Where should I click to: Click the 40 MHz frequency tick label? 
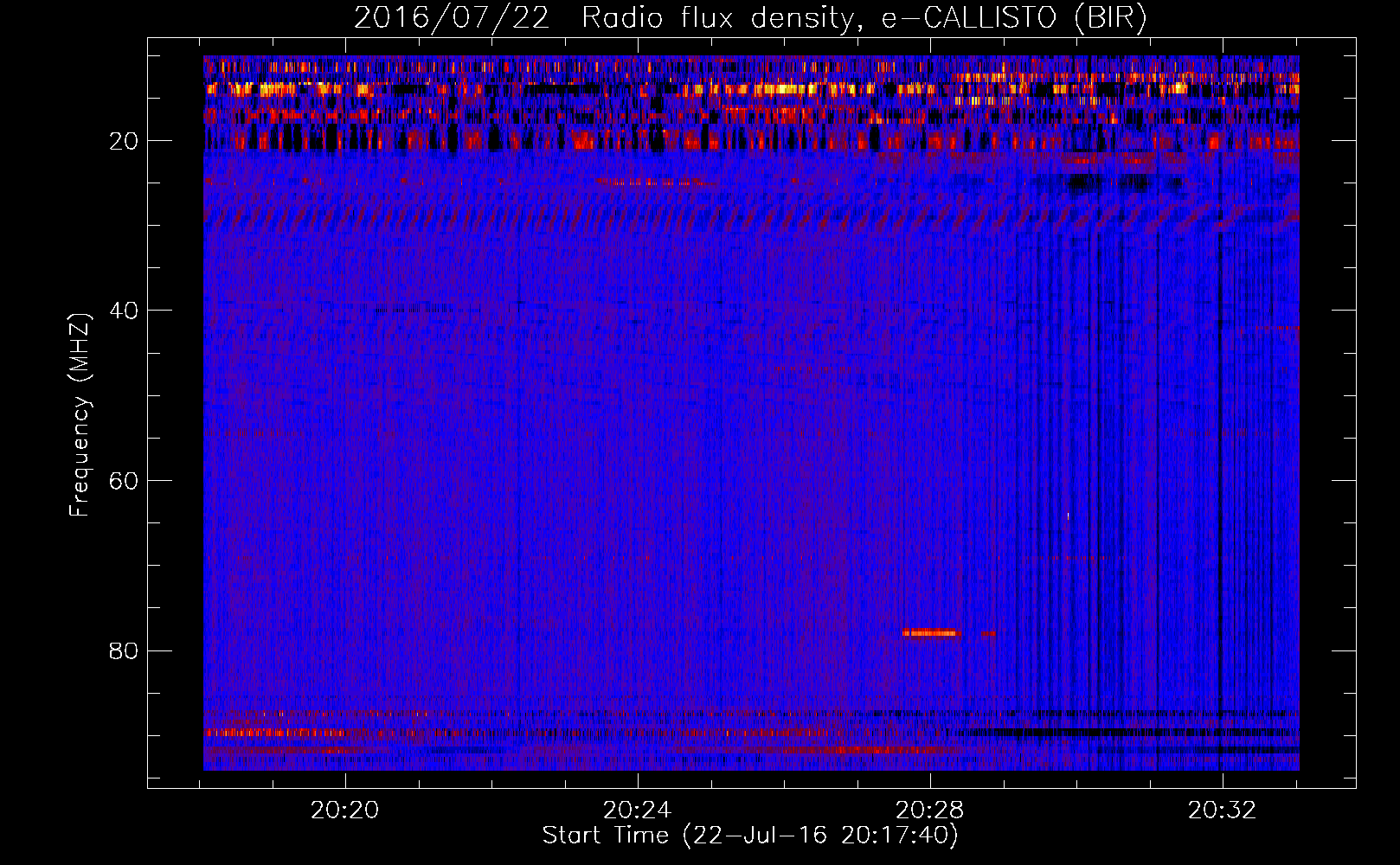pos(124,311)
